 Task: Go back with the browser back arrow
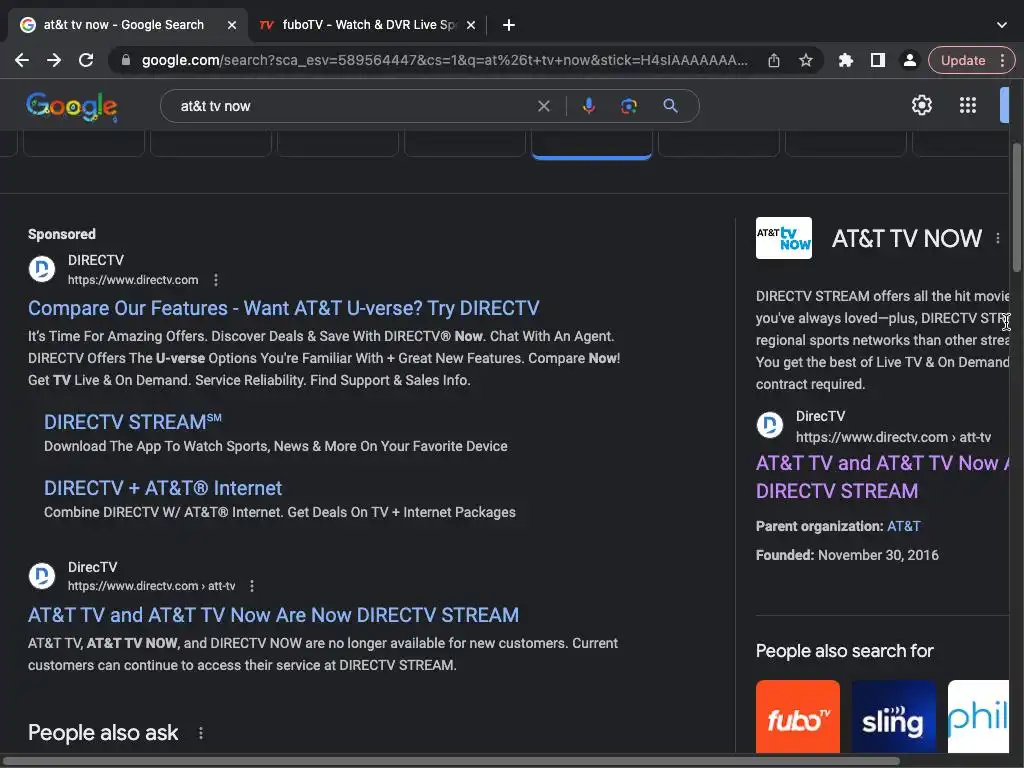pos(22,60)
